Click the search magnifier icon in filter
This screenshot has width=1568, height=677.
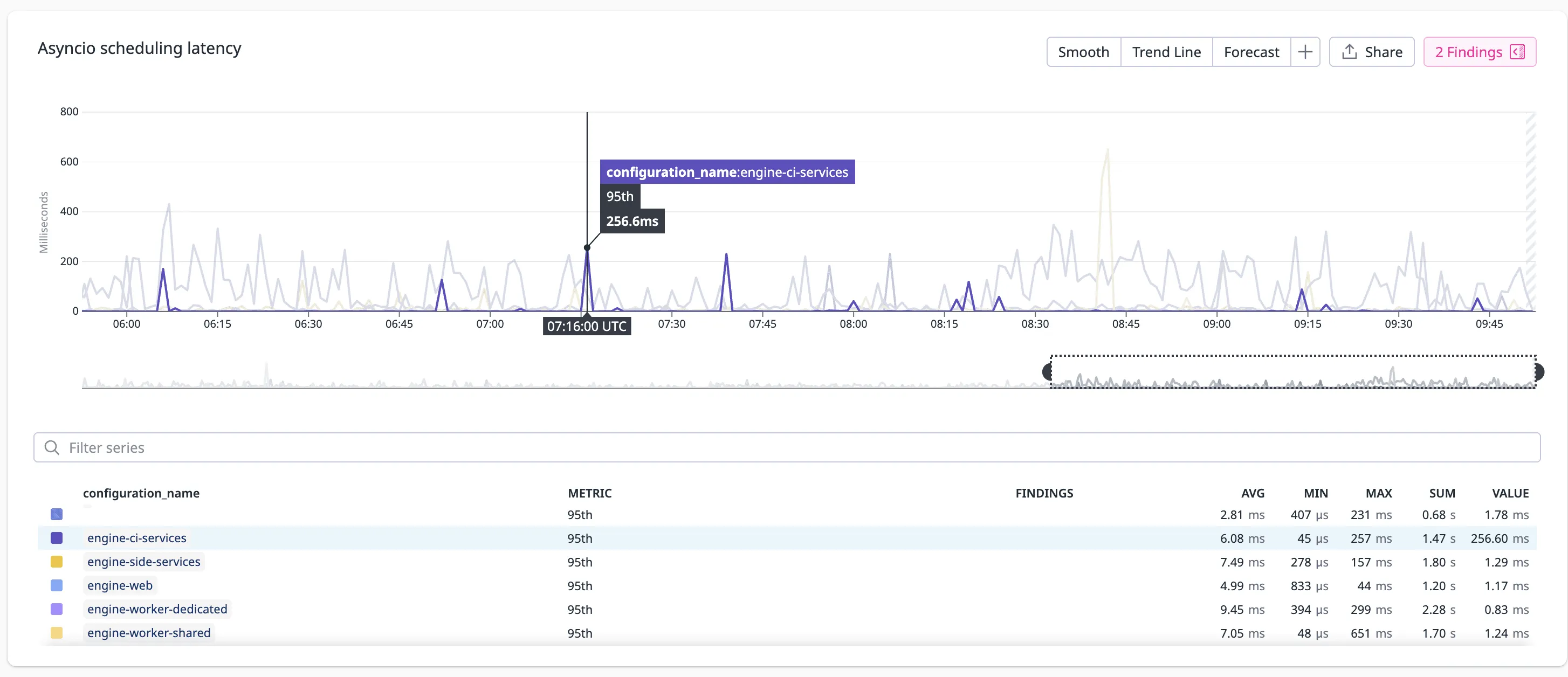pos(52,448)
